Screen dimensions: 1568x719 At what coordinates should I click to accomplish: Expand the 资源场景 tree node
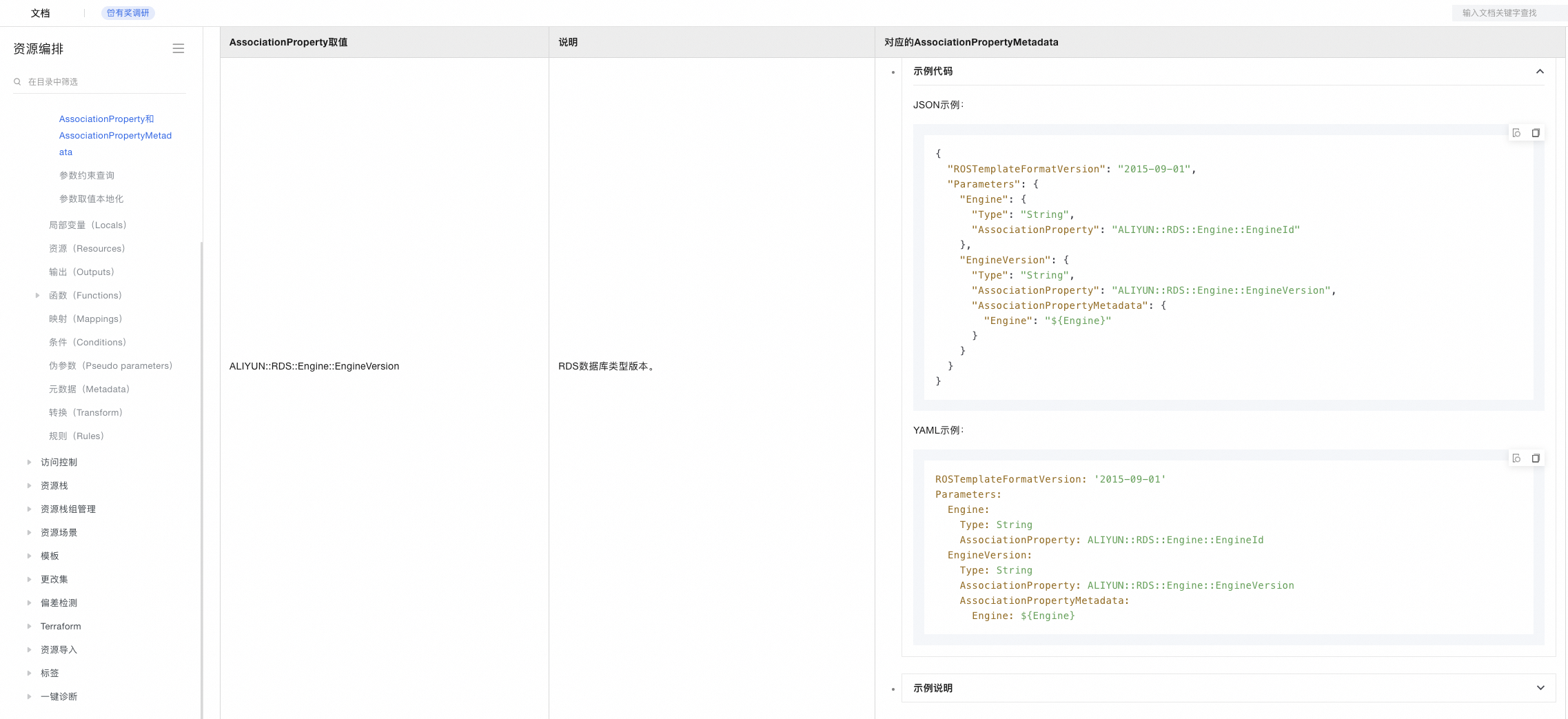(29, 532)
